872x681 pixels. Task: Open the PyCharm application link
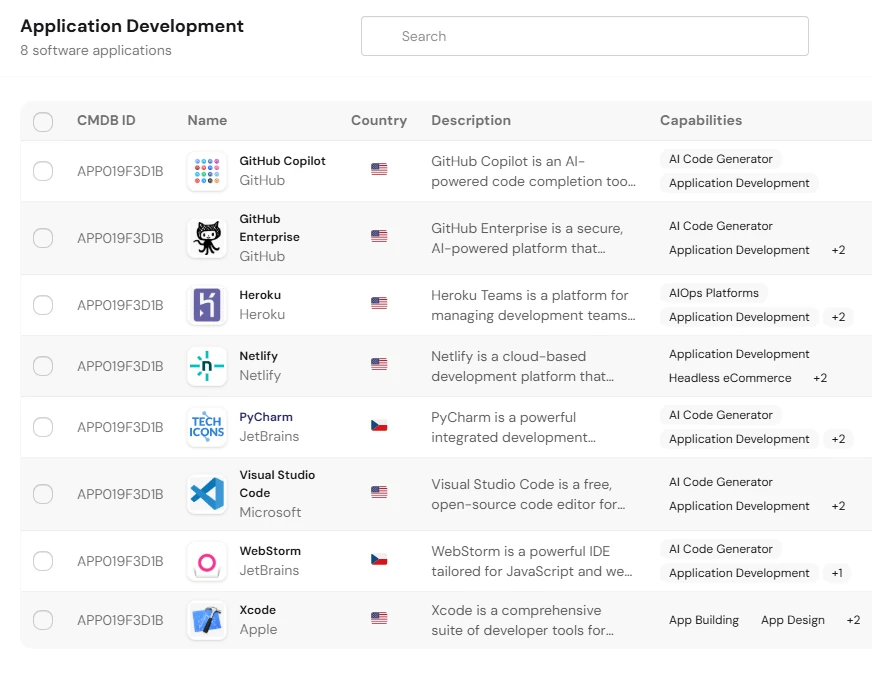266,417
